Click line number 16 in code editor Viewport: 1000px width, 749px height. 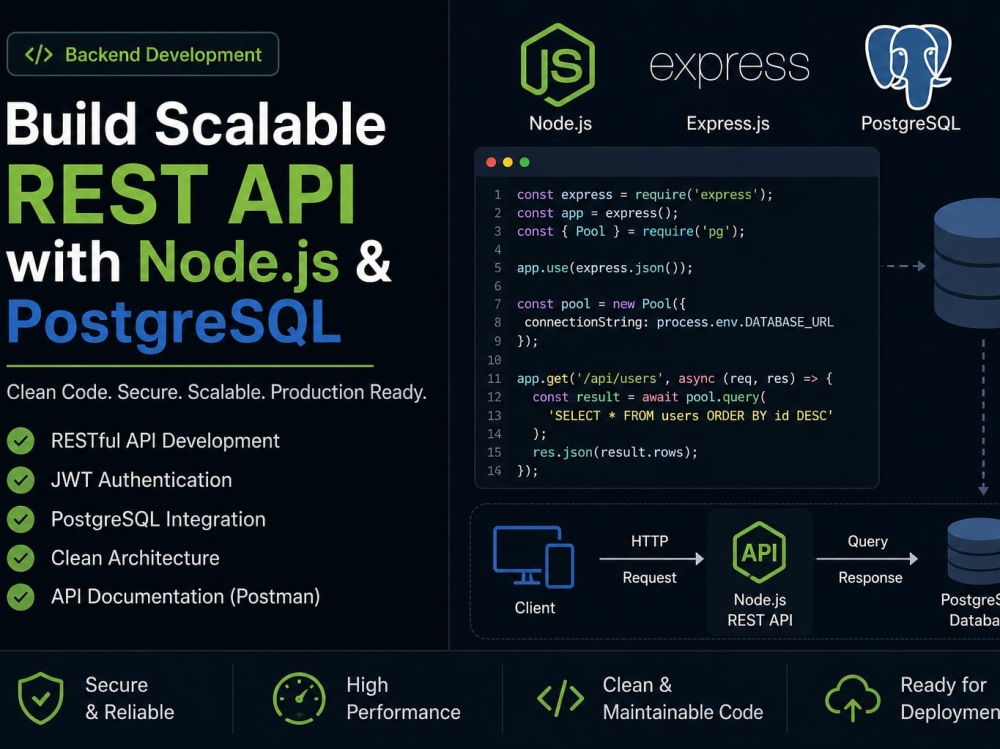click(x=494, y=471)
